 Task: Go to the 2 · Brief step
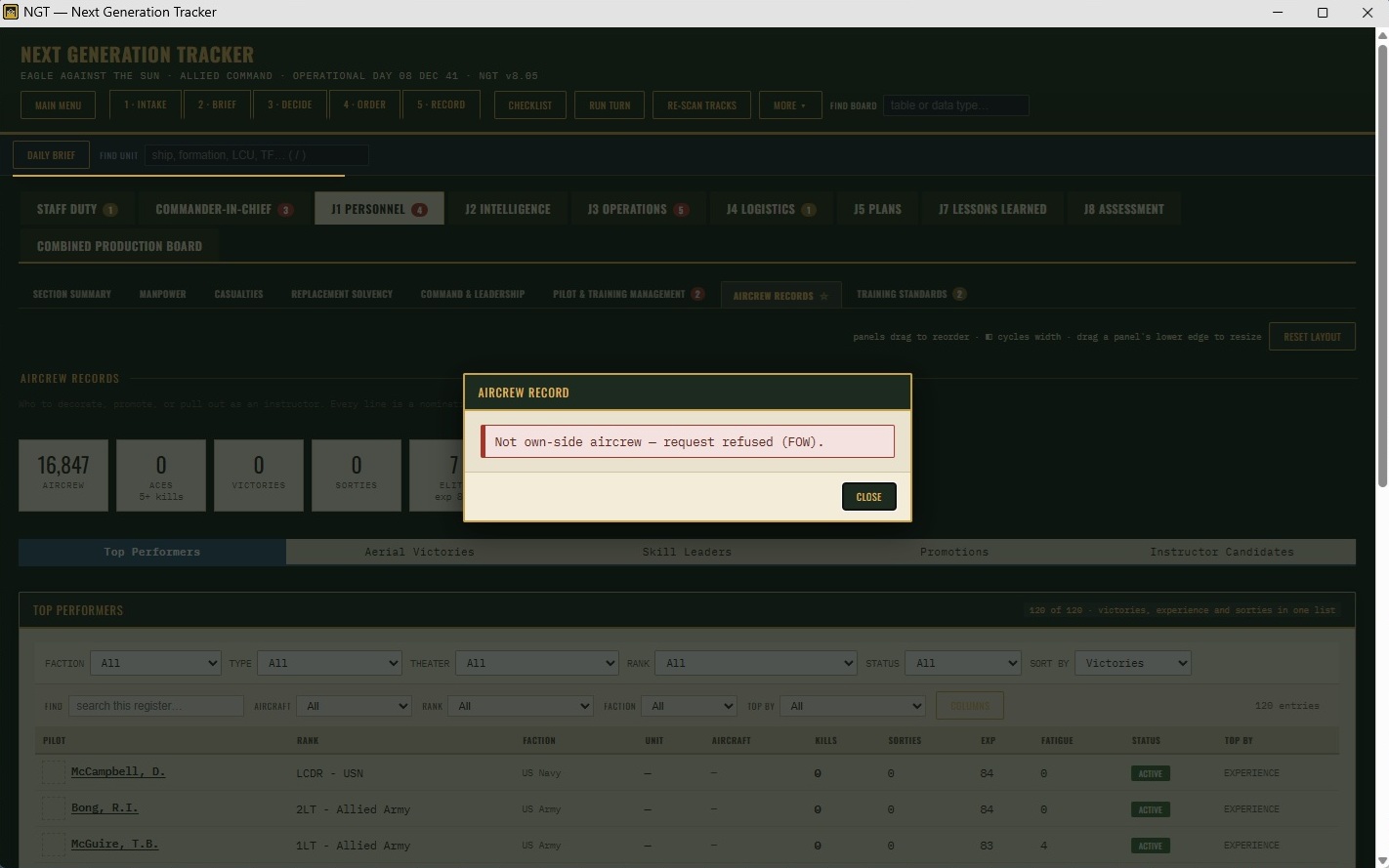pos(217,104)
